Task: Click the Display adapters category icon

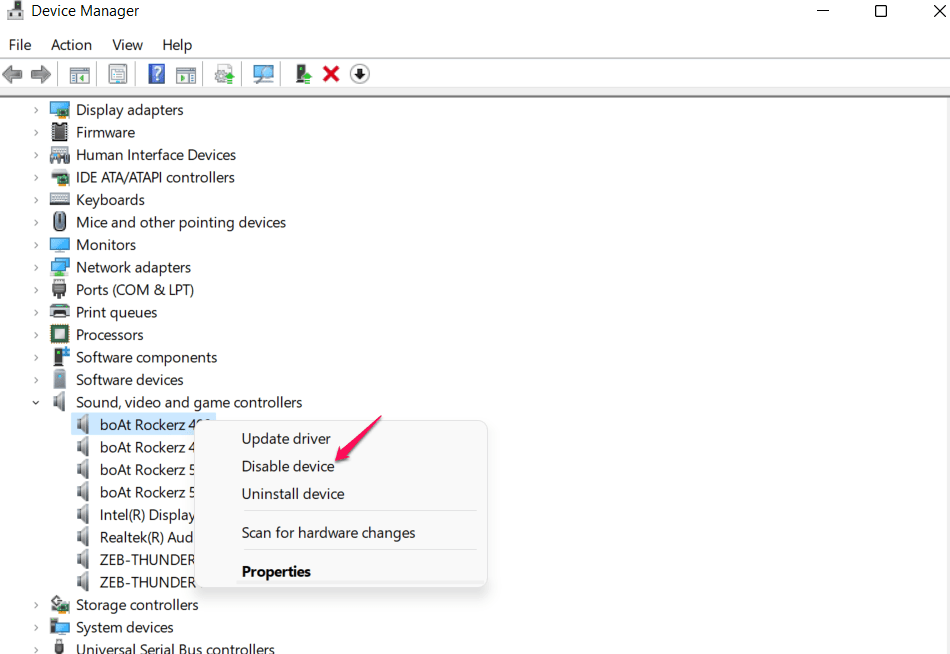Action: click(x=59, y=110)
